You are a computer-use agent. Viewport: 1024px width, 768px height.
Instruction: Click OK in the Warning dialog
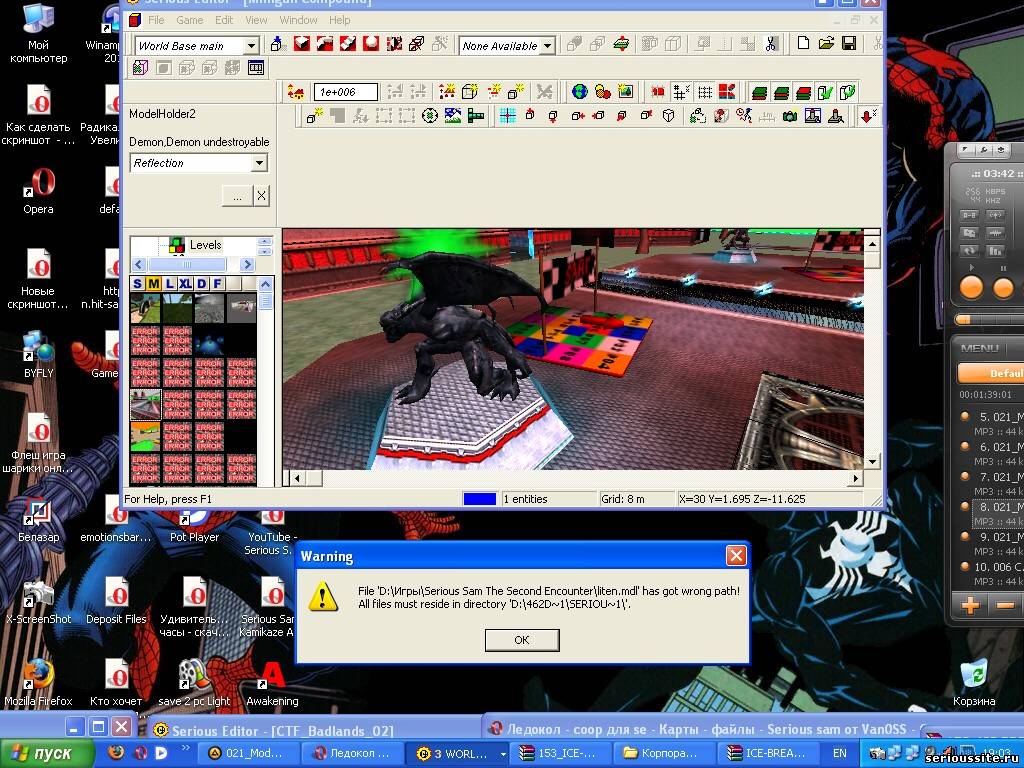tap(522, 640)
